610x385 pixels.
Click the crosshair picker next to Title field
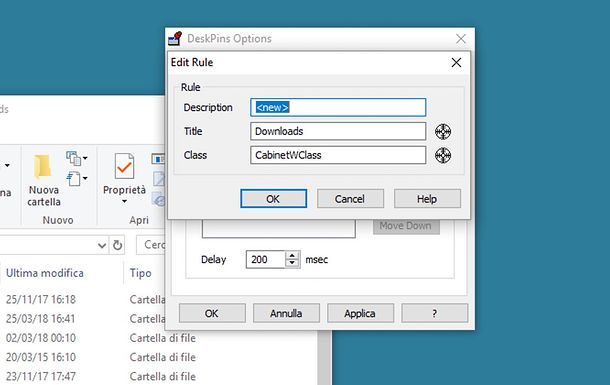[x=443, y=131]
